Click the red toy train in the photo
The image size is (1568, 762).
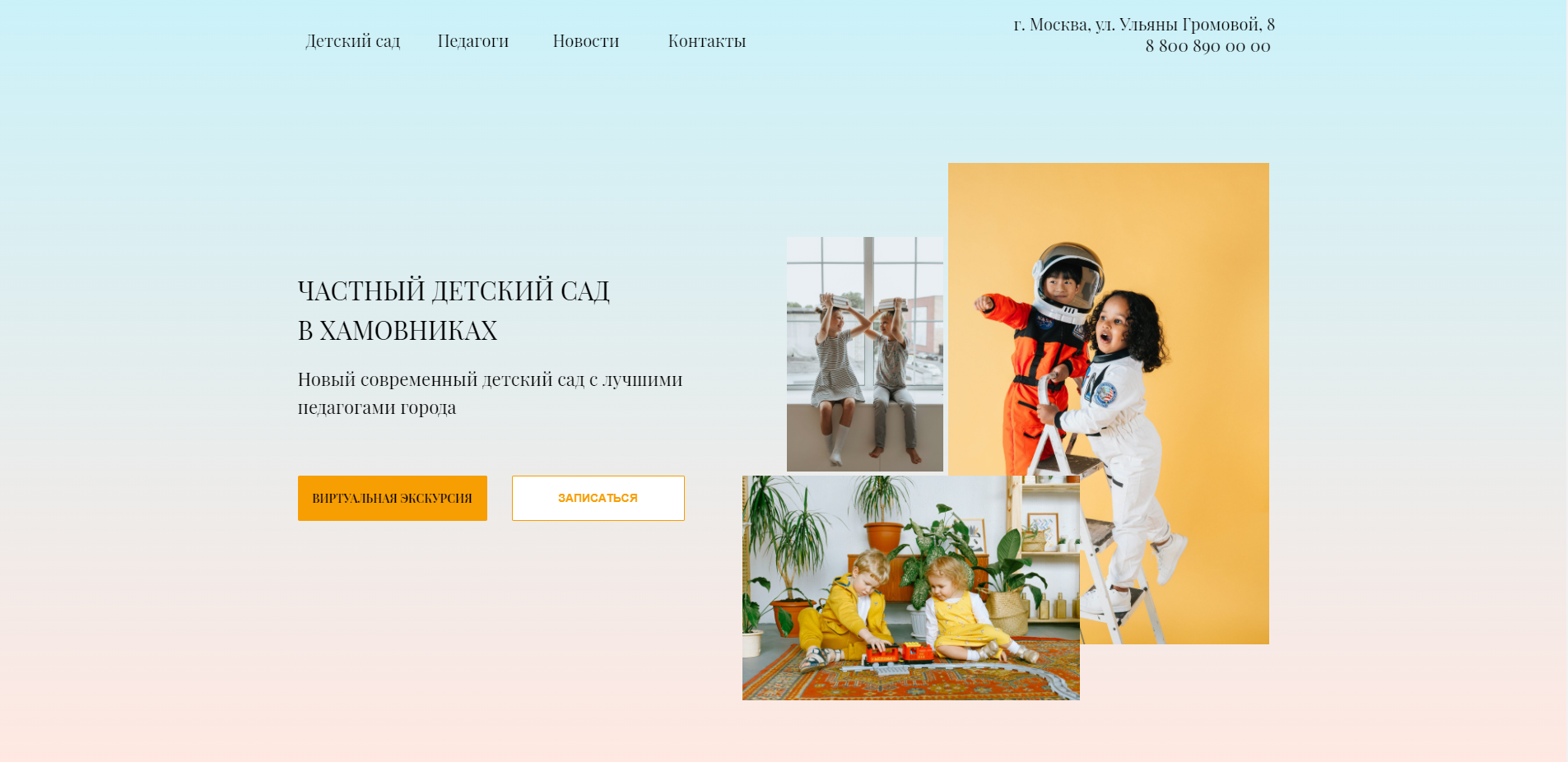898,654
